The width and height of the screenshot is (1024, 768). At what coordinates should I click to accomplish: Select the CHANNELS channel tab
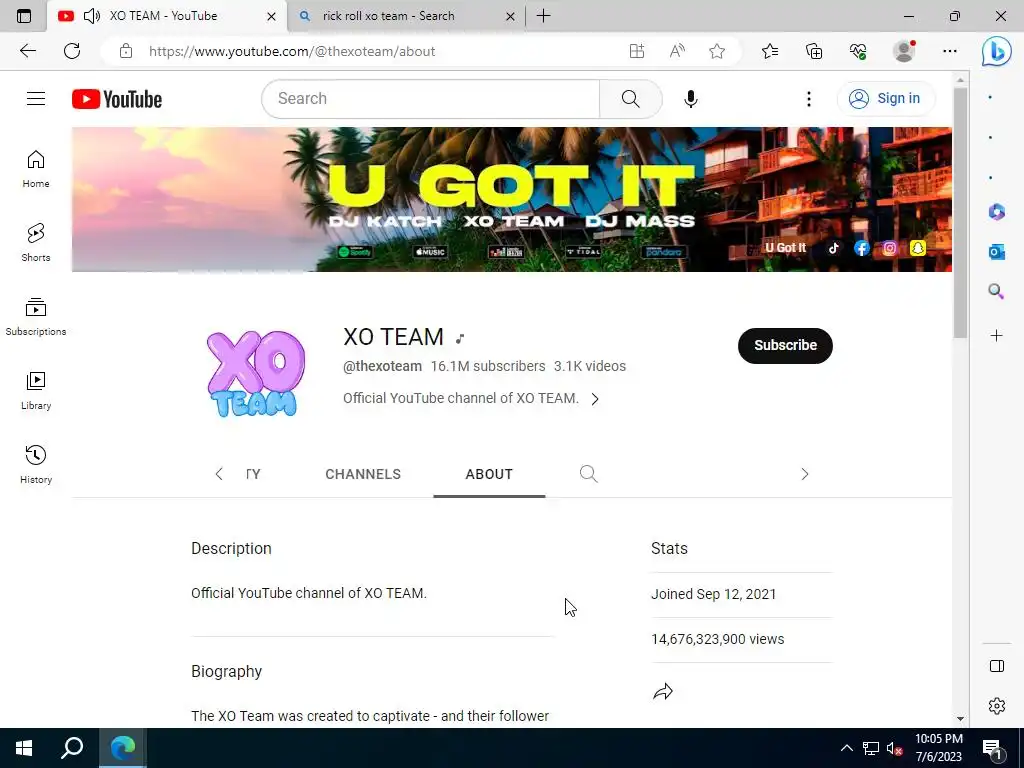click(363, 474)
